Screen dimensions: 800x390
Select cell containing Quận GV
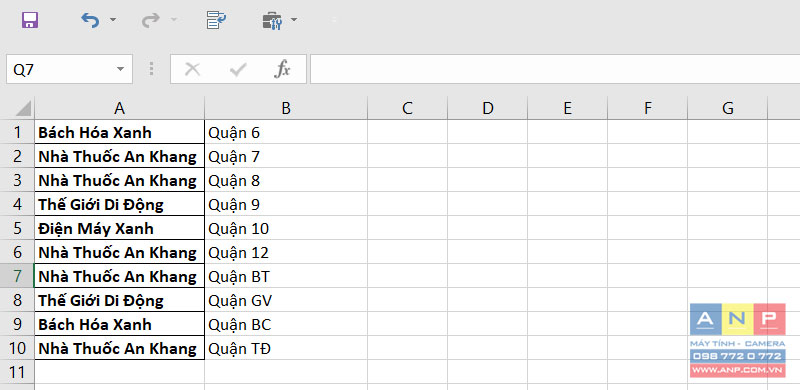[x=286, y=300]
